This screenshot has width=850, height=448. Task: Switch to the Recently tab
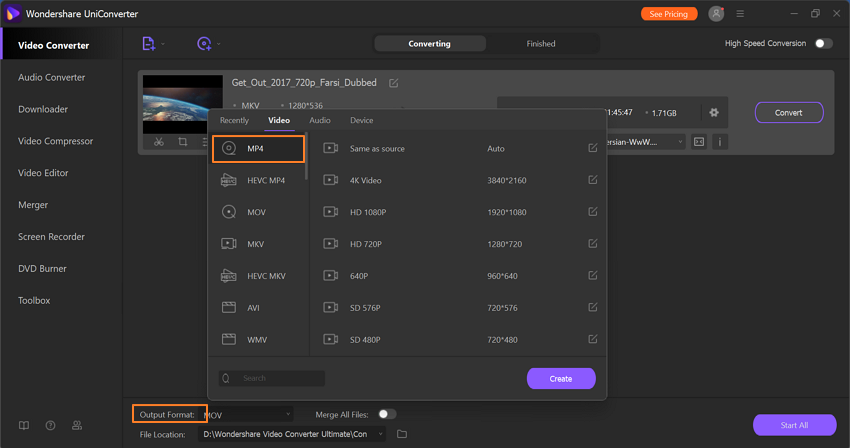(x=234, y=120)
